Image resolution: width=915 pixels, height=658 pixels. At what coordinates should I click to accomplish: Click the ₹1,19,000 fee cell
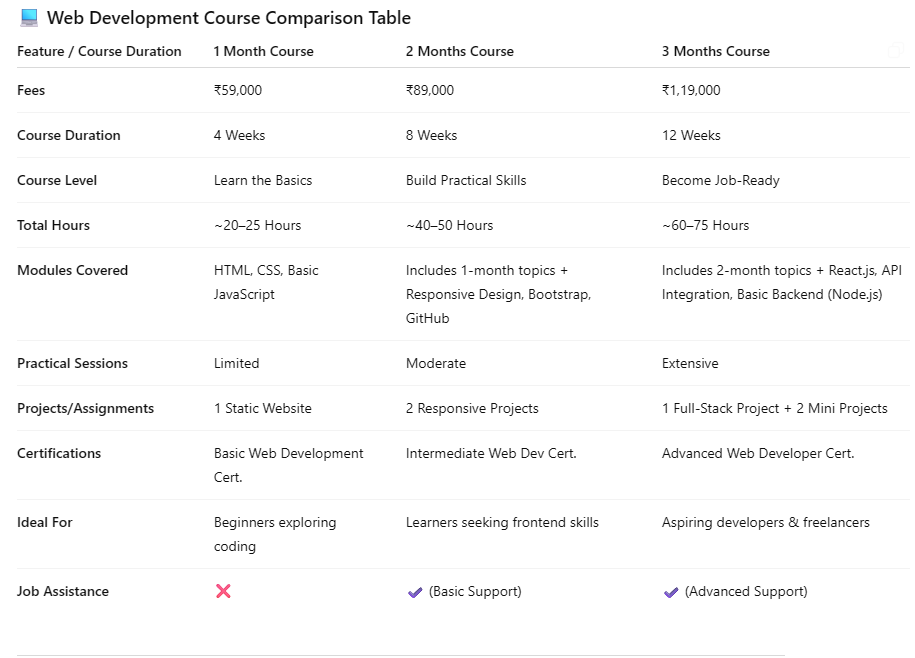[691, 90]
